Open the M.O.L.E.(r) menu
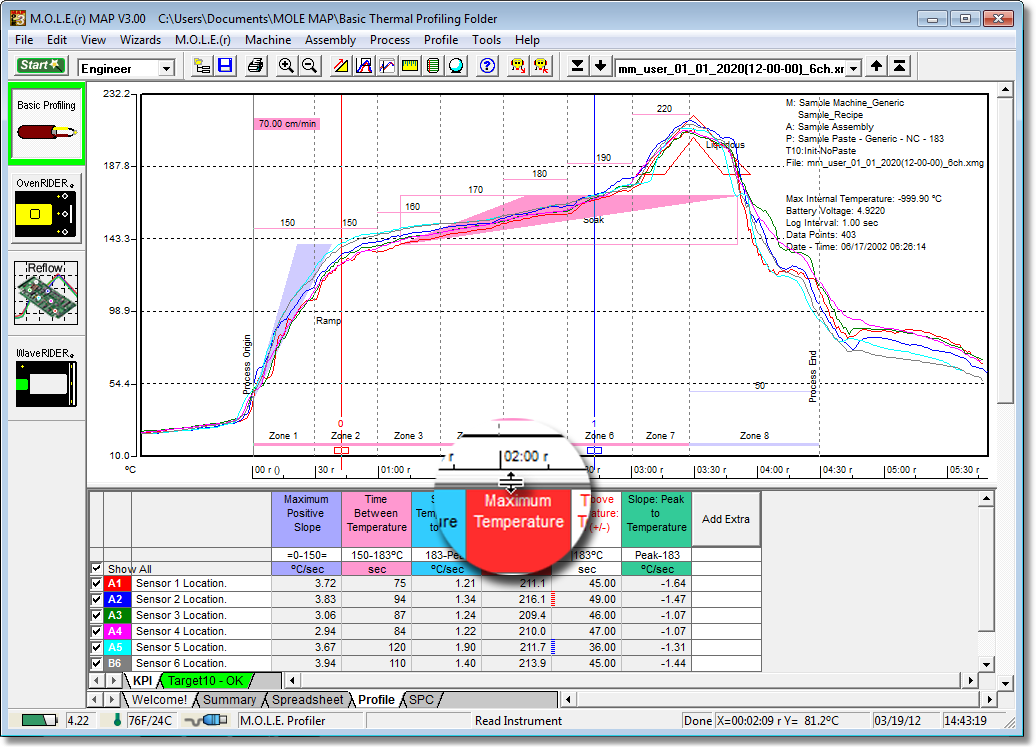 (x=203, y=40)
